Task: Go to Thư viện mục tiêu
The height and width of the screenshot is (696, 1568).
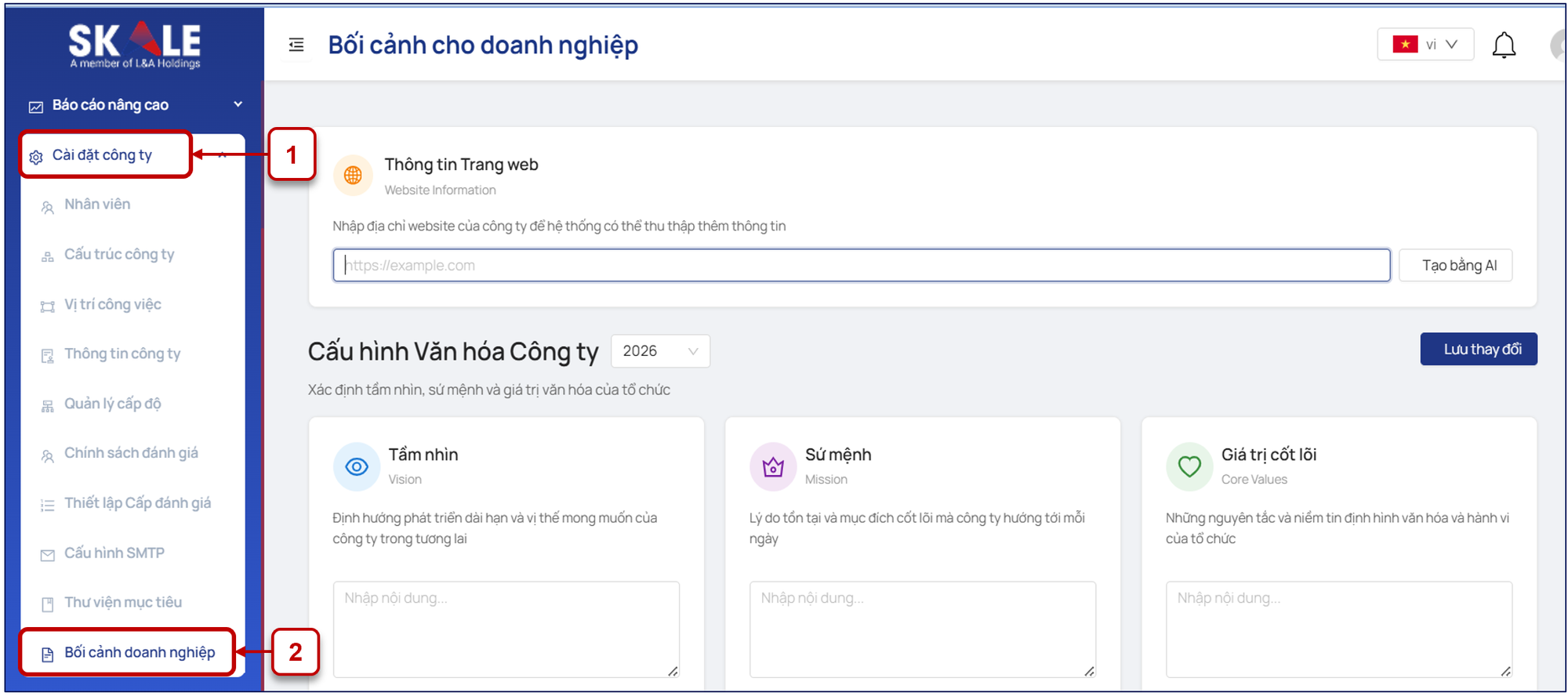Action: [x=123, y=602]
